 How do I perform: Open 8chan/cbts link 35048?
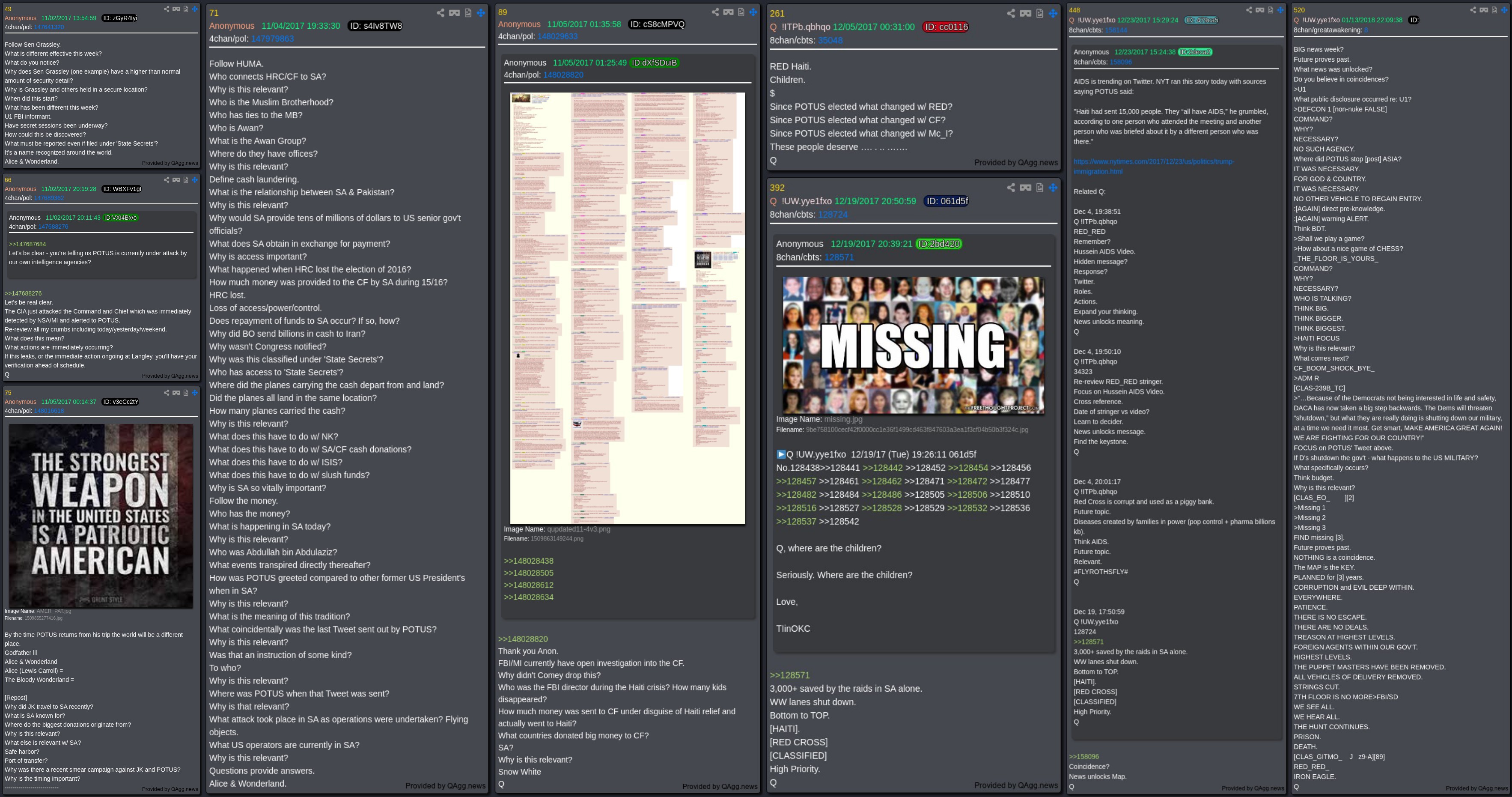[830, 41]
